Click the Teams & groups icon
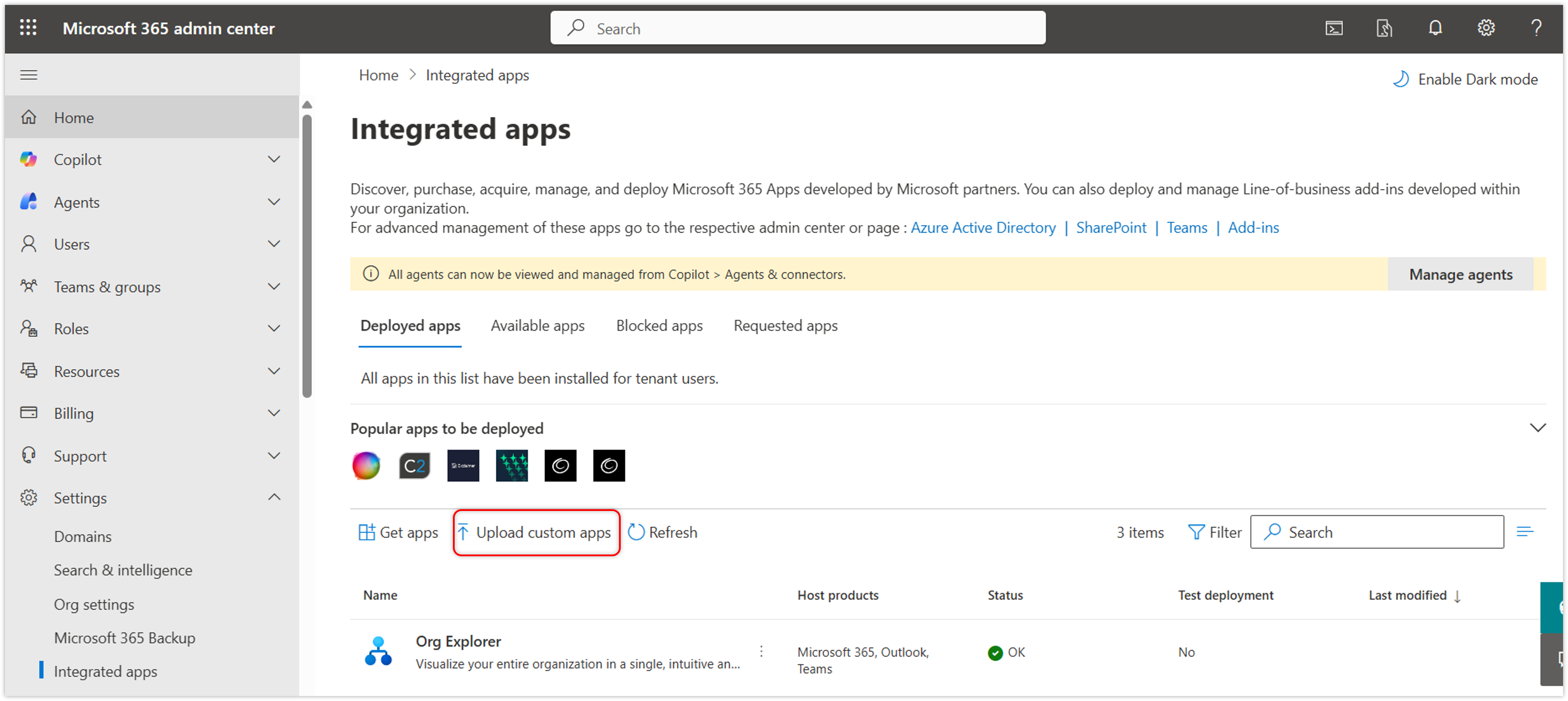1568x701 pixels. [29, 286]
